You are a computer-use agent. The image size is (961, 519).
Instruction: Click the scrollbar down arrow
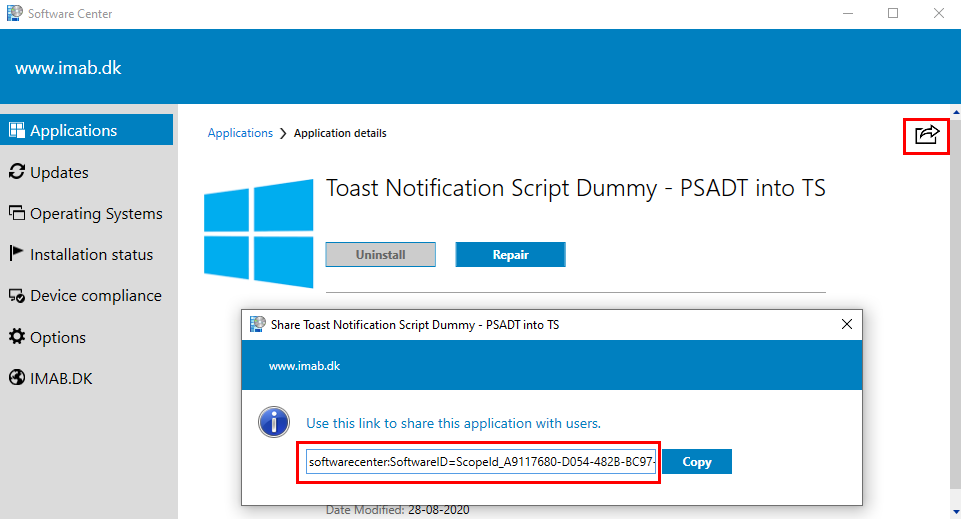click(956, 512)
